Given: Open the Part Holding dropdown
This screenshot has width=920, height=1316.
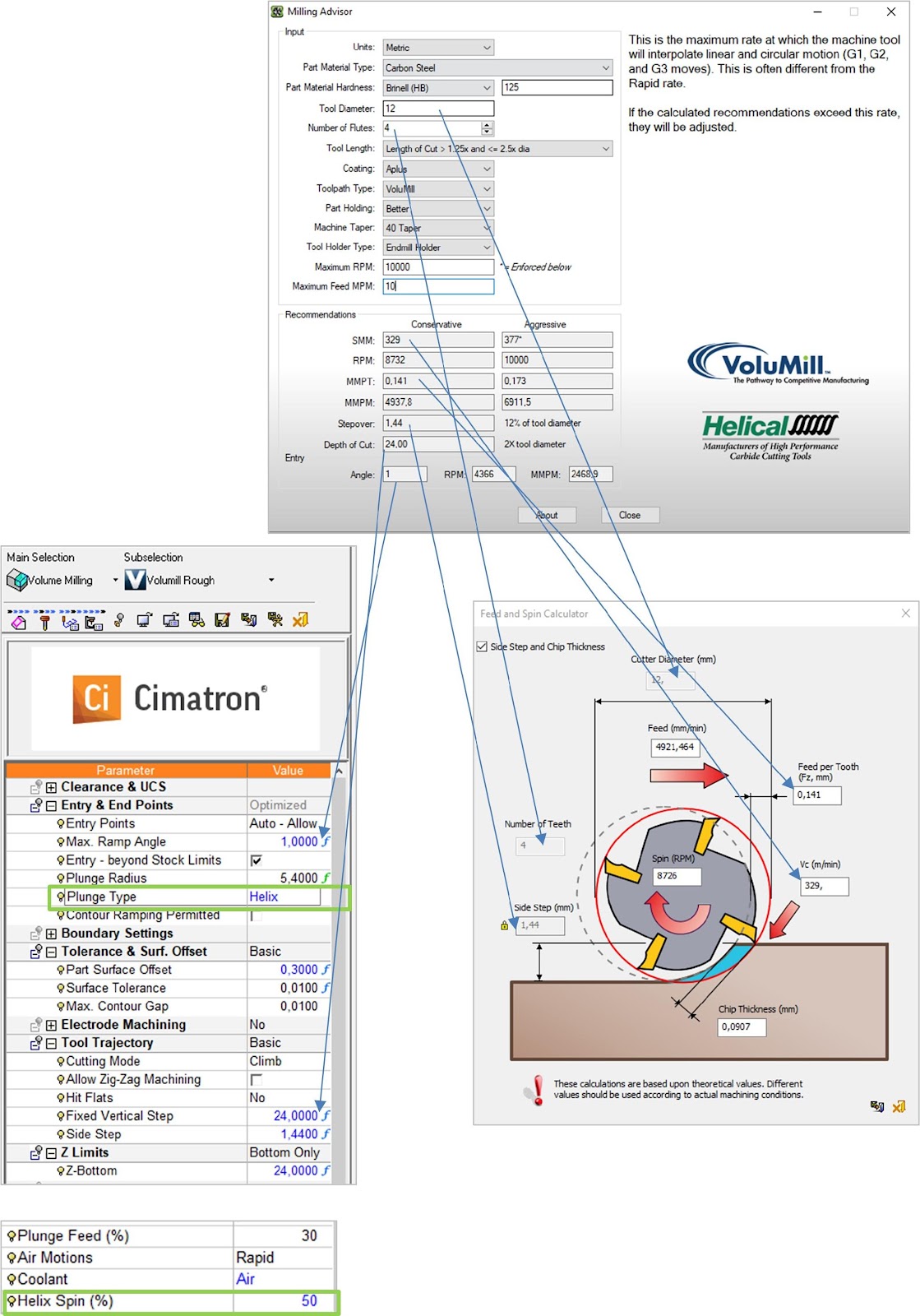Looking at the screenshot, I should coord(438,208).
